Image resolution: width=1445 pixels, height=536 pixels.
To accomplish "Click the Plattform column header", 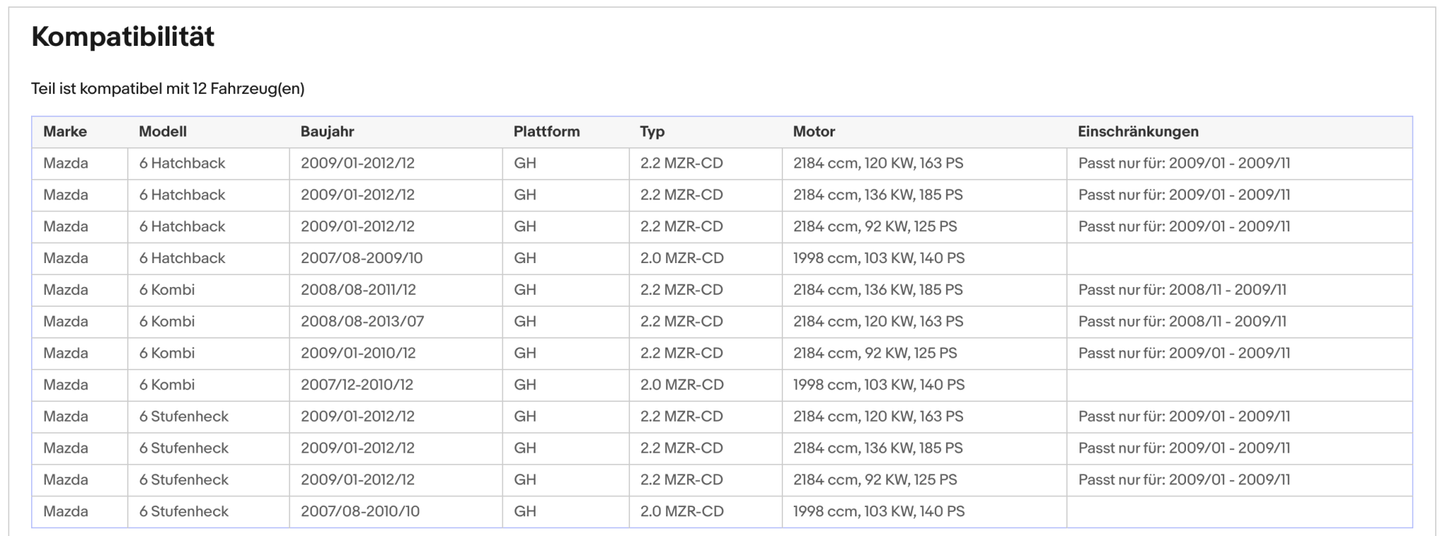I will point(546,132).
